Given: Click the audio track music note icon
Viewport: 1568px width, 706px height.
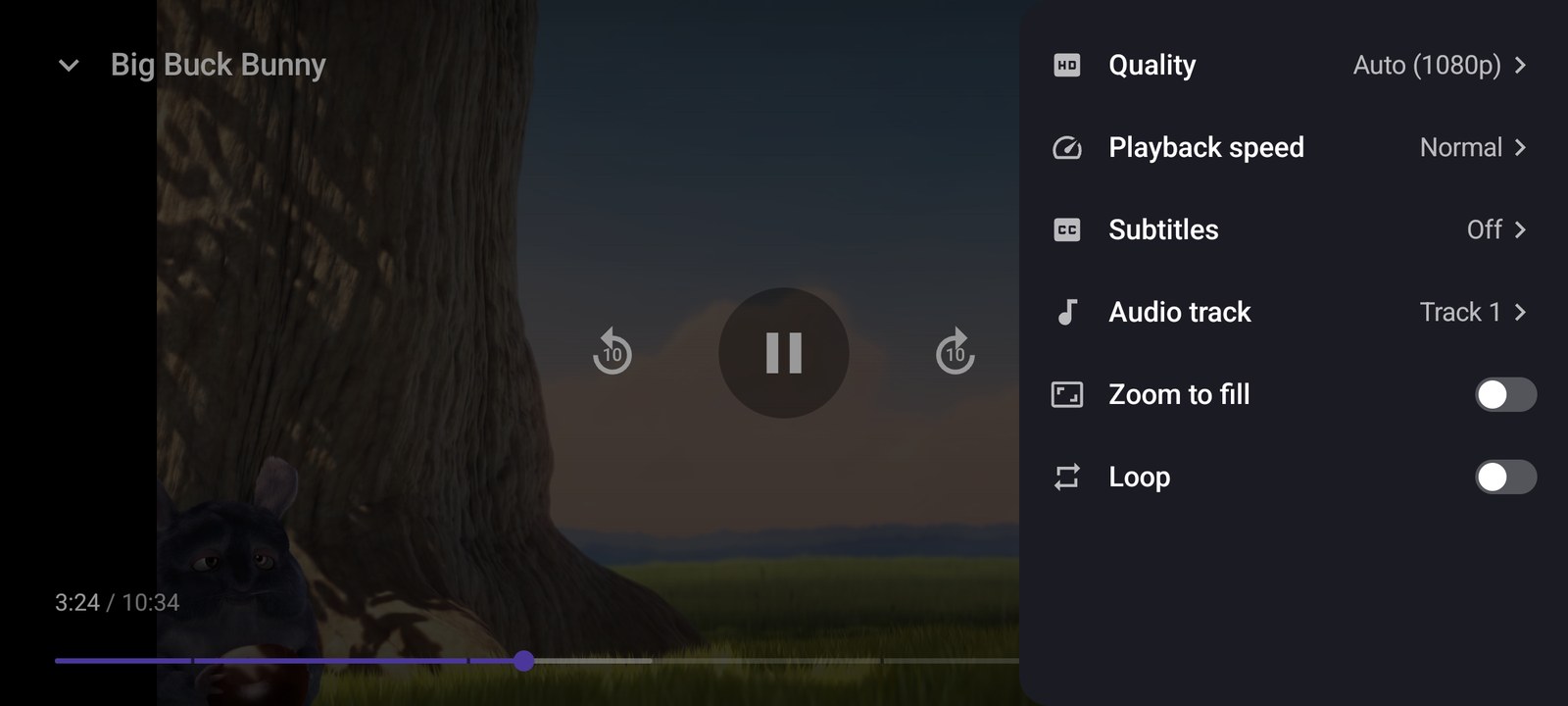Looking at the screenshot, I should click(1066, 312).
